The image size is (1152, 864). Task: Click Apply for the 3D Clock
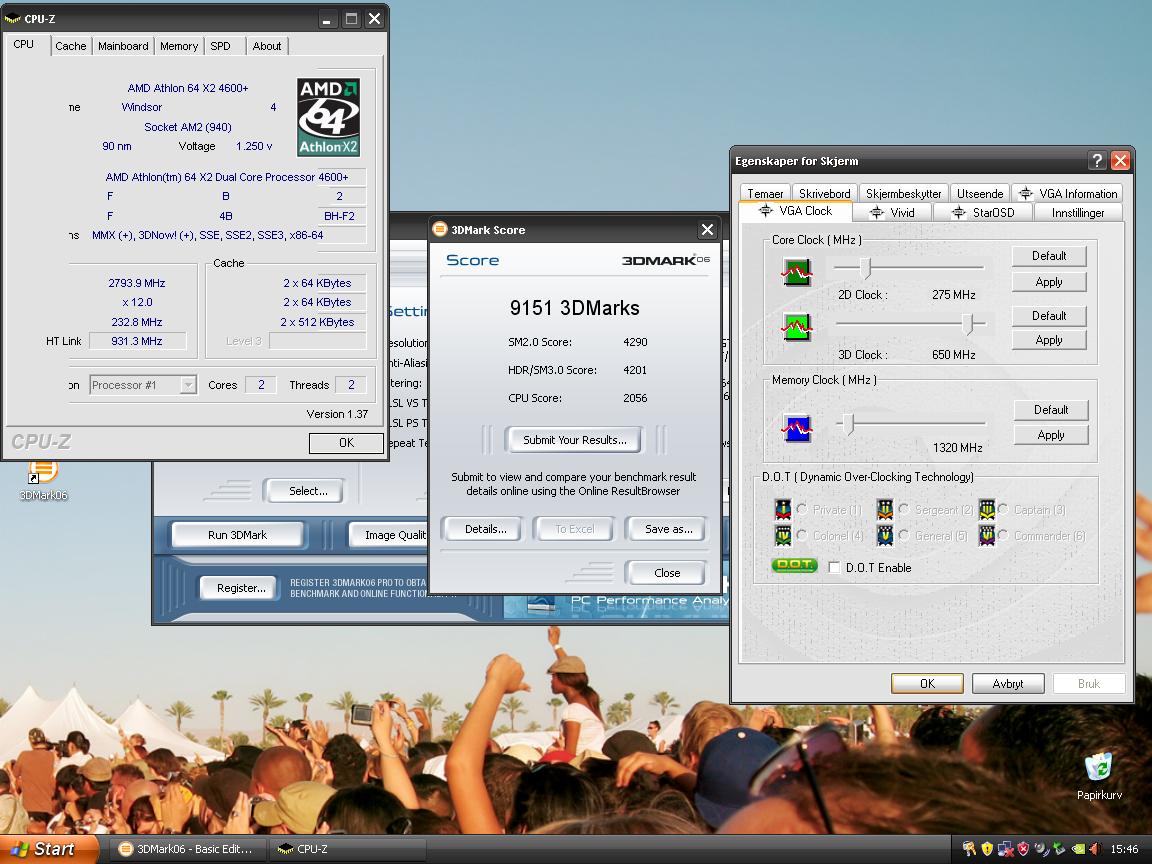(x=1049, y=339)
